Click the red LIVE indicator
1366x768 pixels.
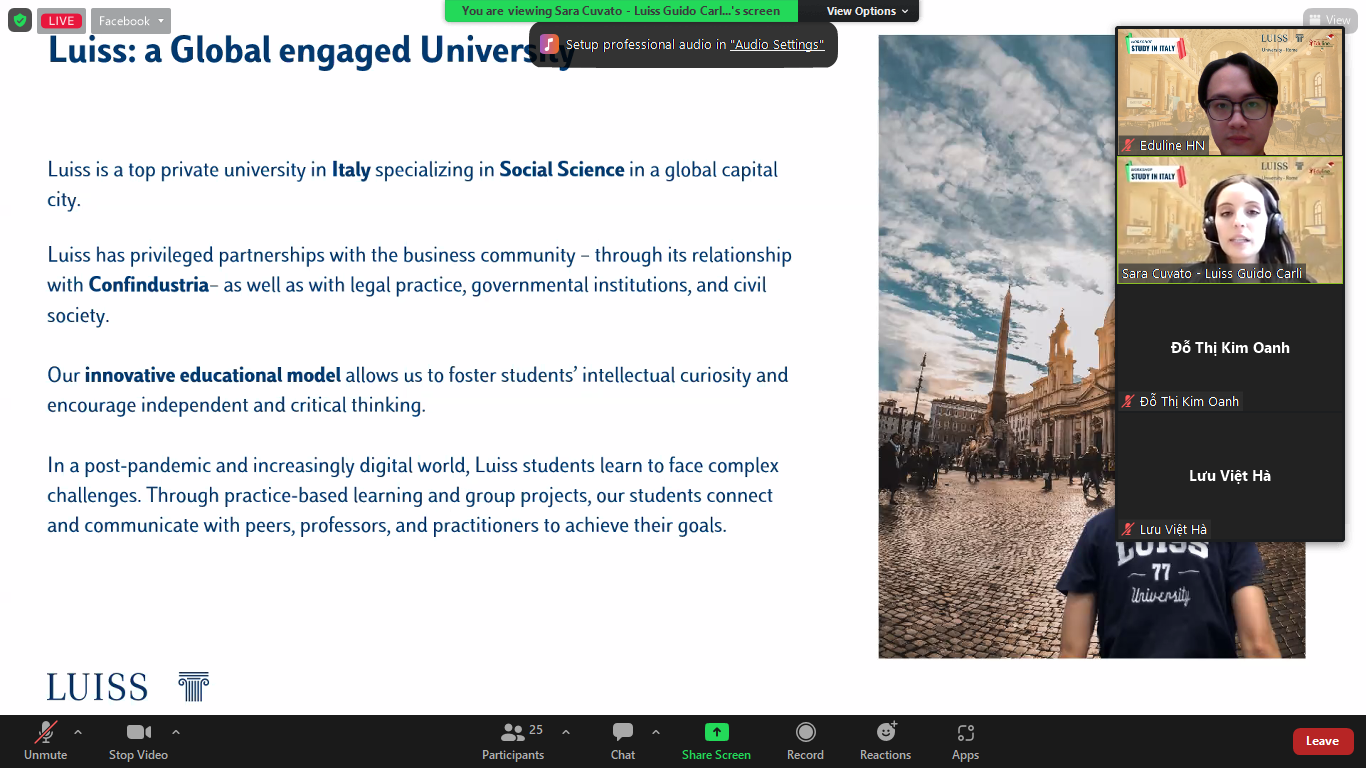[x=62, y=21]
